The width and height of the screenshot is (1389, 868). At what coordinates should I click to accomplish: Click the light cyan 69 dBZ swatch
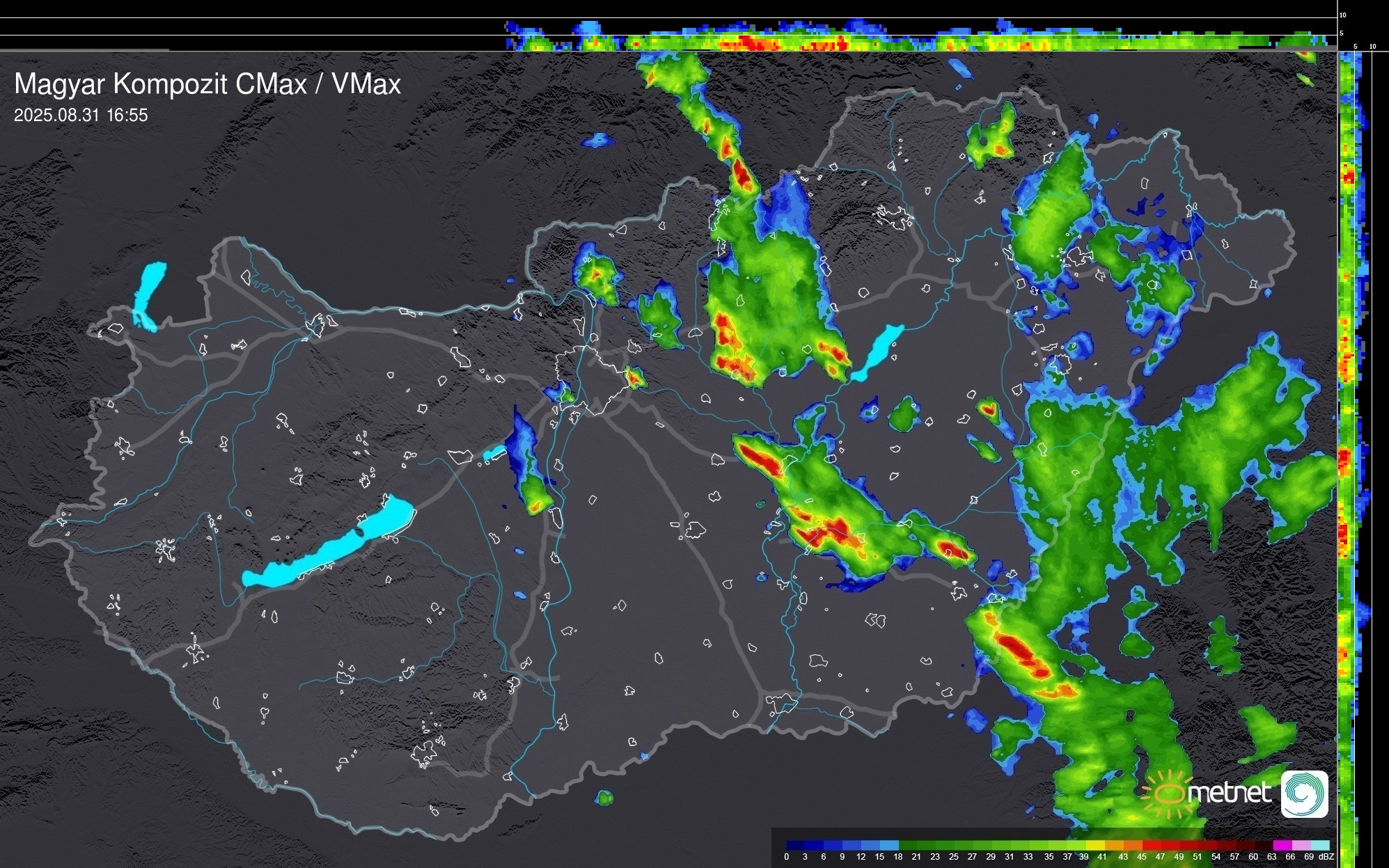coord(1319,845)
